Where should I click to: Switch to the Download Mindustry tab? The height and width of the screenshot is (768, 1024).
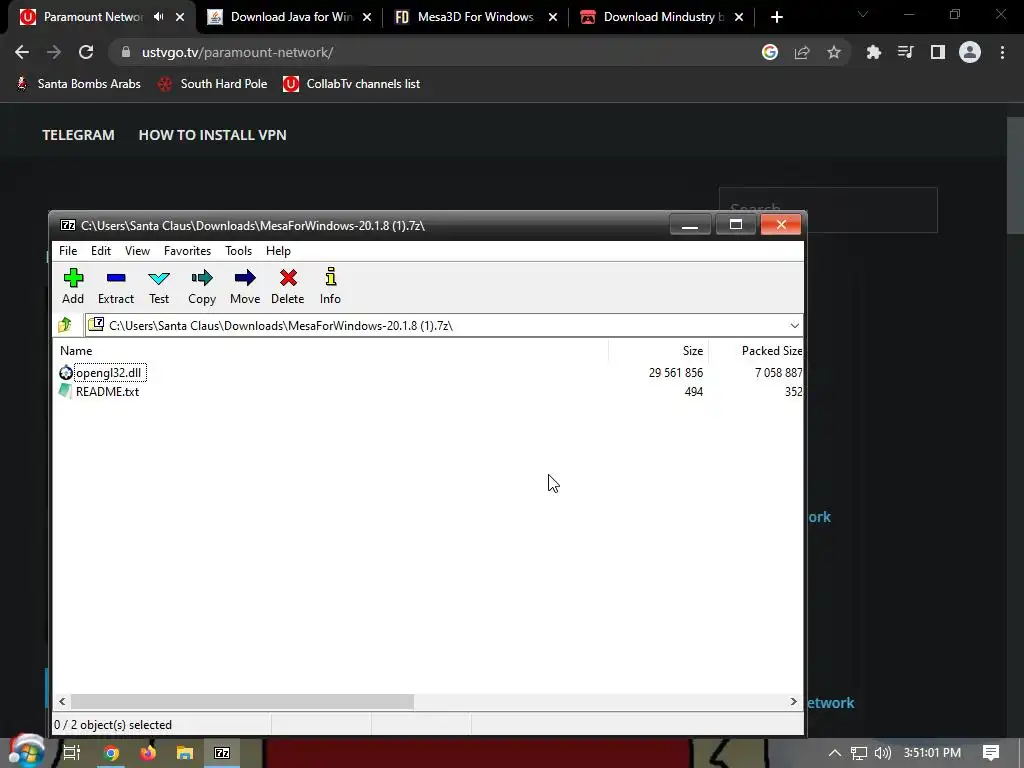coord(664,17)
